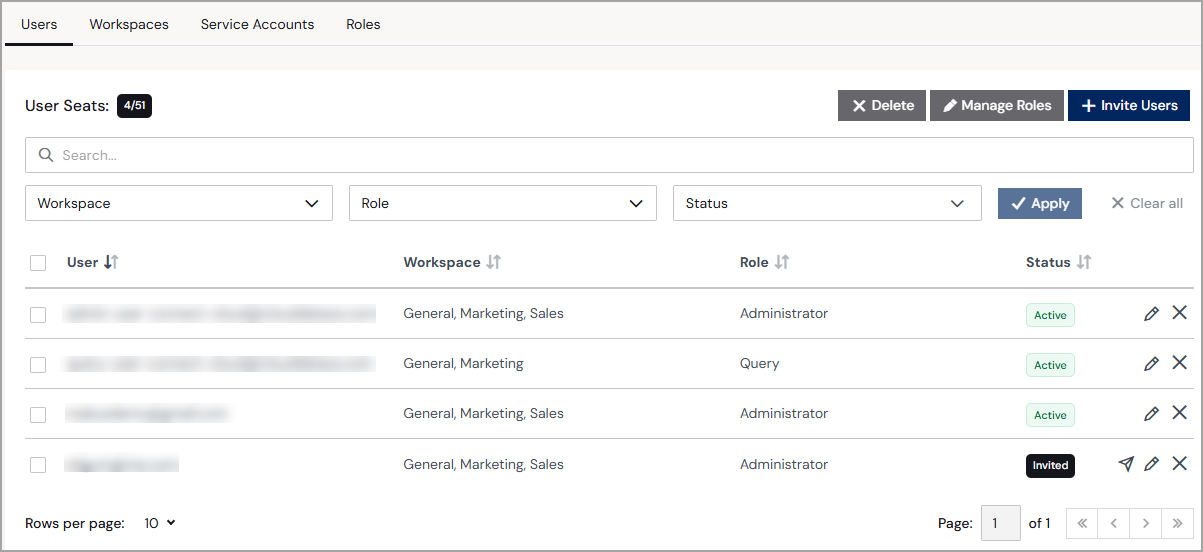Edit the Query role user's pencil icon
The width and height of the screenshot is (1203, 552).
click(x=1151, y=364)
